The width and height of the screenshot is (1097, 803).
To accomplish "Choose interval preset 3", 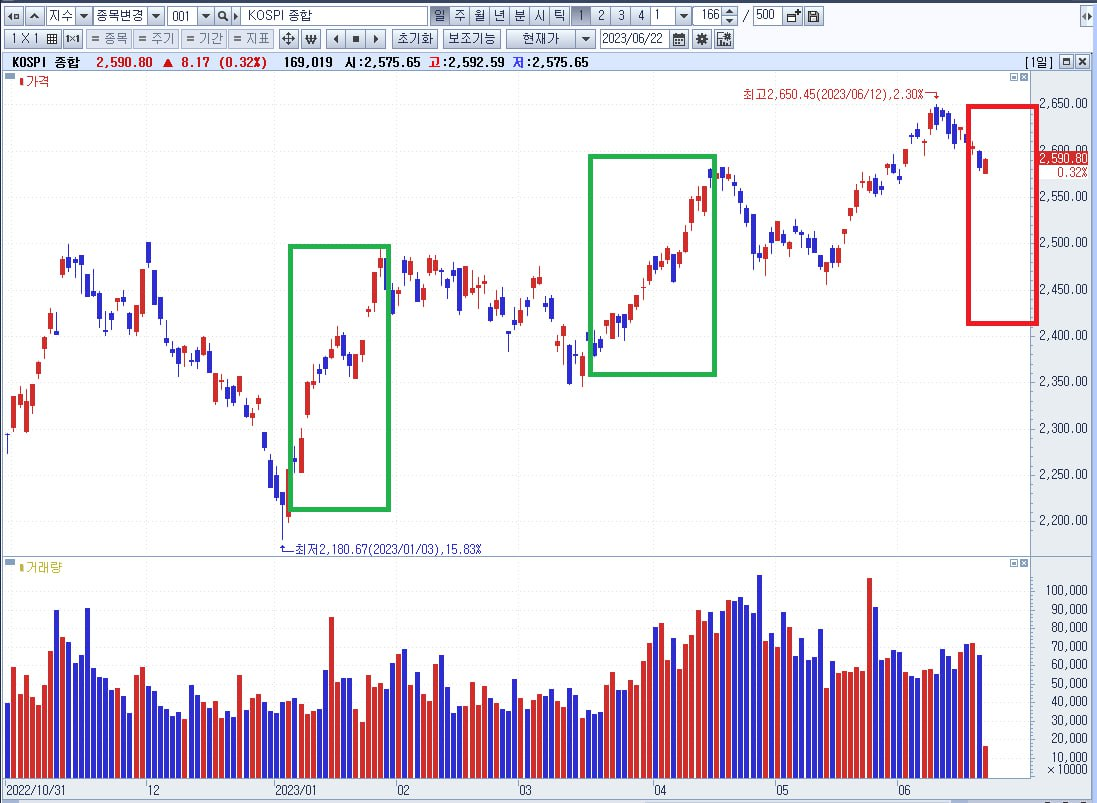I will click(x=621, y=15).
